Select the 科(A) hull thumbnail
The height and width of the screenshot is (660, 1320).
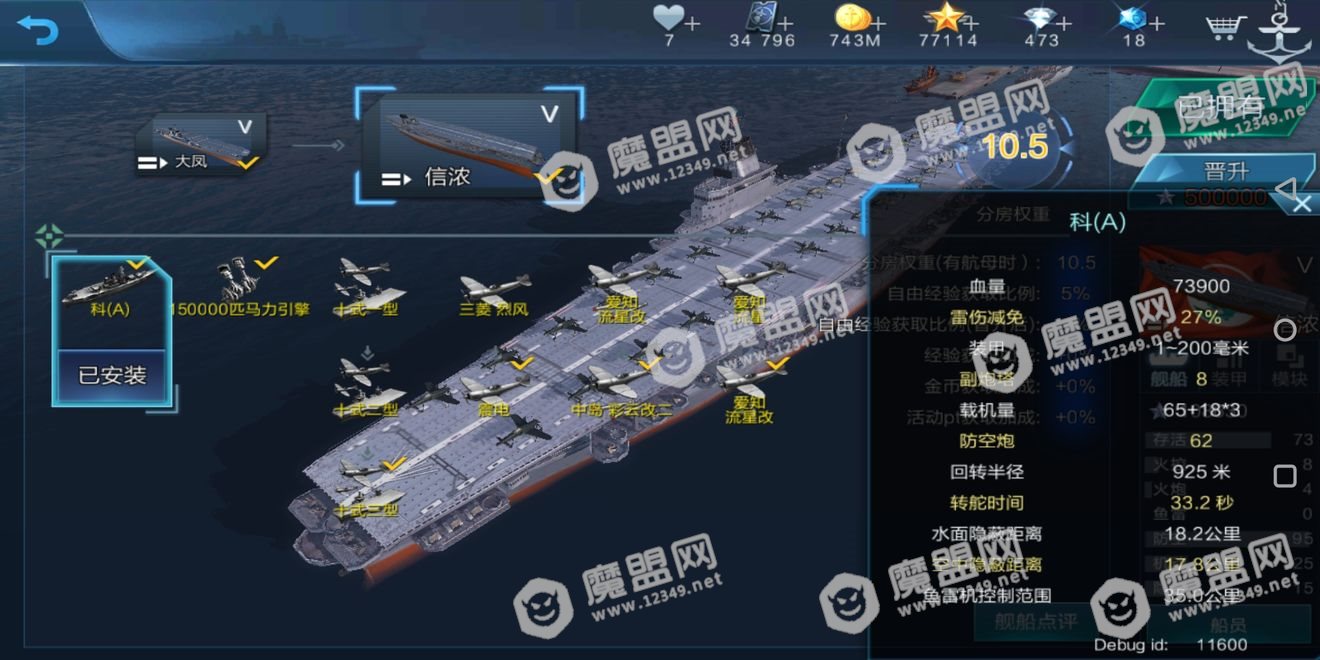(110, 285)
